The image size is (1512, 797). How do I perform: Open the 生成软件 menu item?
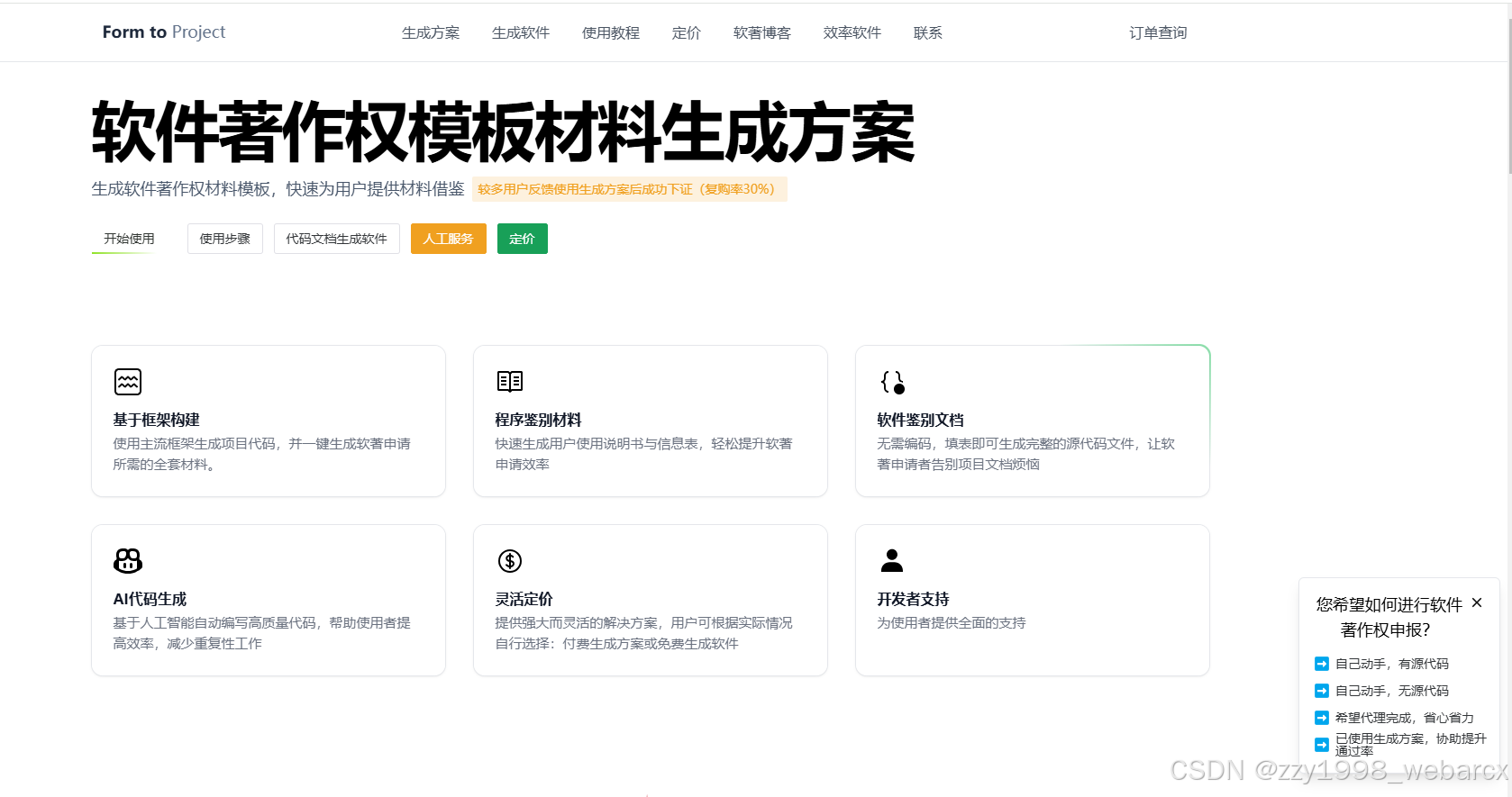pos(521,33)
